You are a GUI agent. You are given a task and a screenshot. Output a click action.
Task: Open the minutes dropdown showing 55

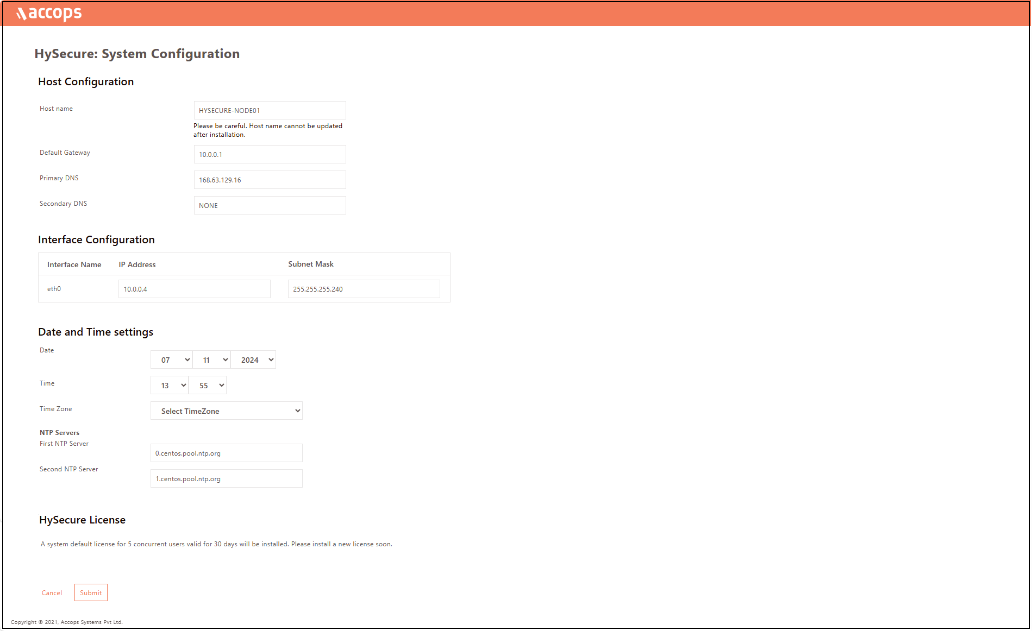pos(208,385)
